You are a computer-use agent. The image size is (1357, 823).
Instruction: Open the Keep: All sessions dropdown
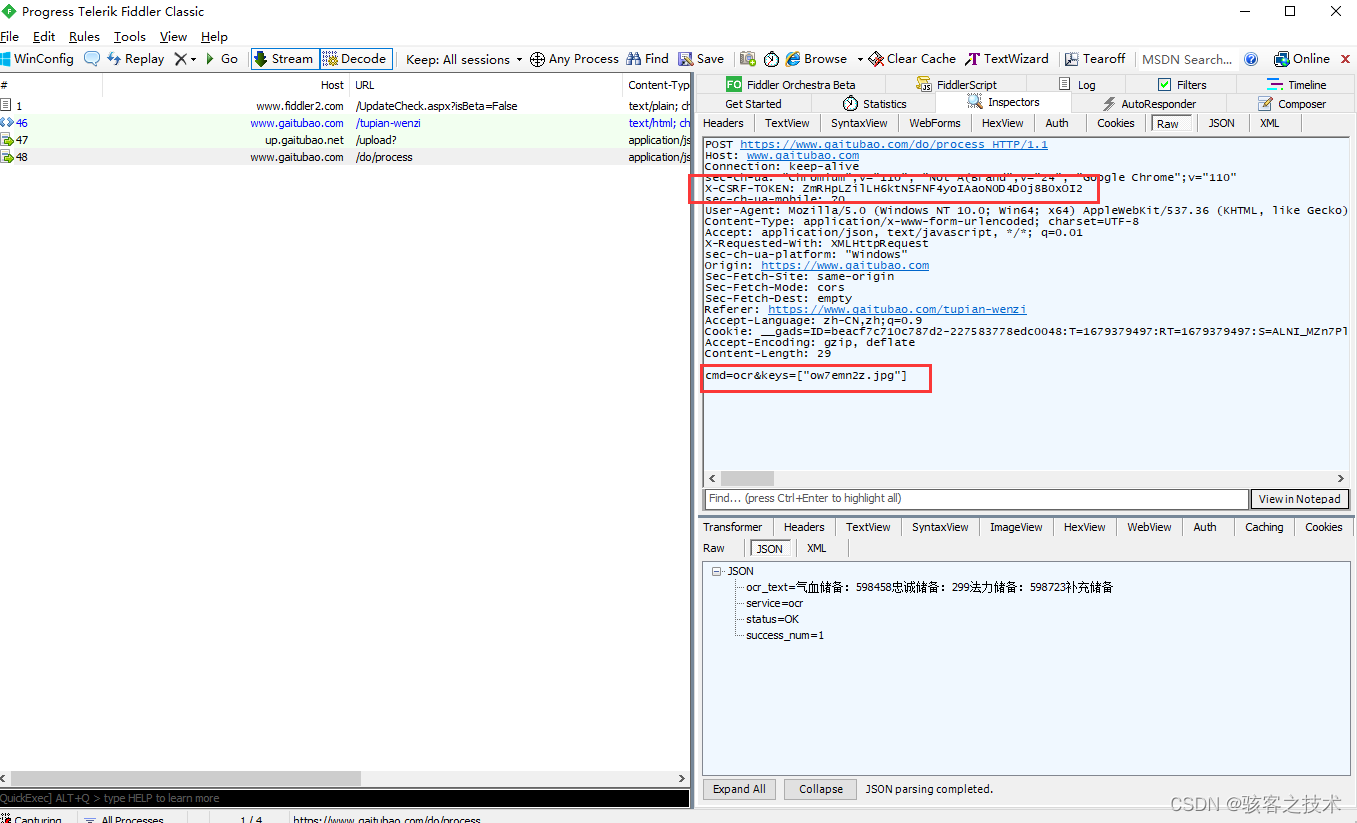tap(464, 59)
